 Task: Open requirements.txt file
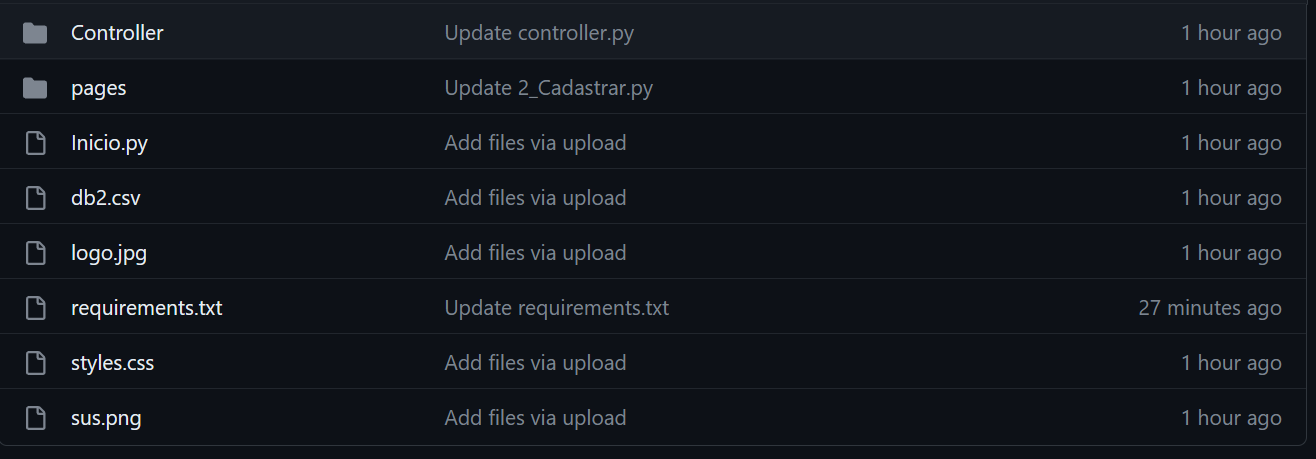pos(146,308)
